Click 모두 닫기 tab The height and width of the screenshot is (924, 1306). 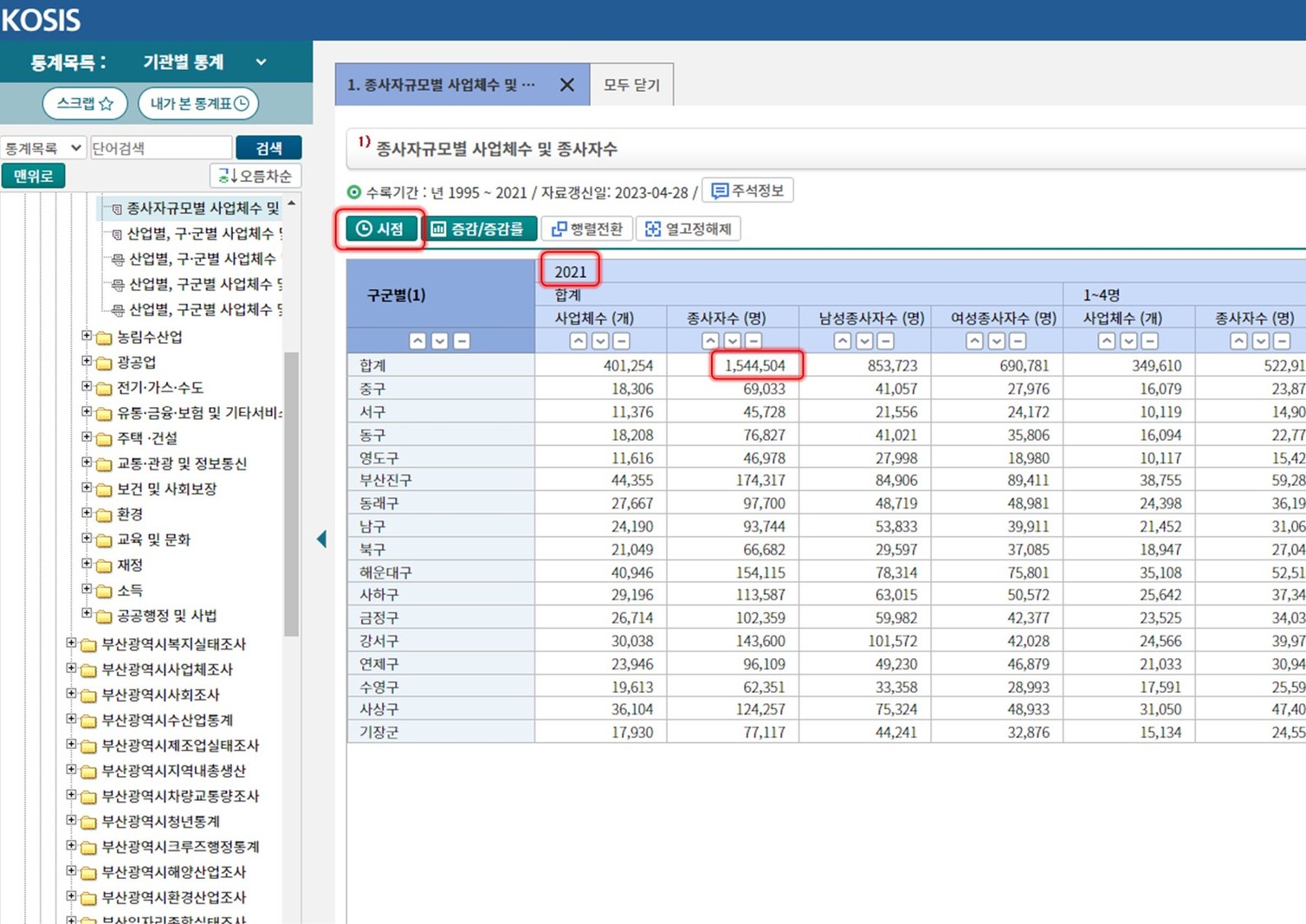coord(631,85)
